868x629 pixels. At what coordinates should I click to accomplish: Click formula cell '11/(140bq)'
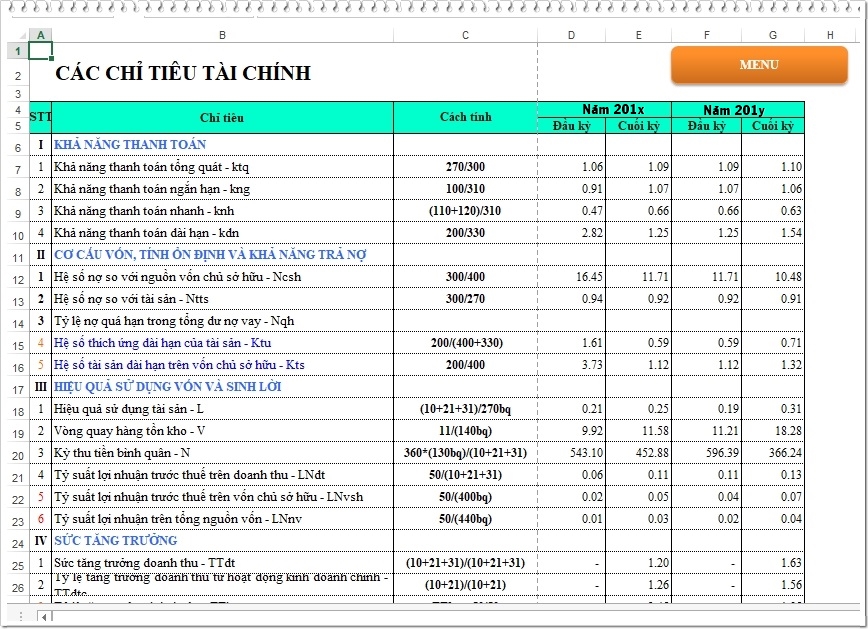pos(466,431)
